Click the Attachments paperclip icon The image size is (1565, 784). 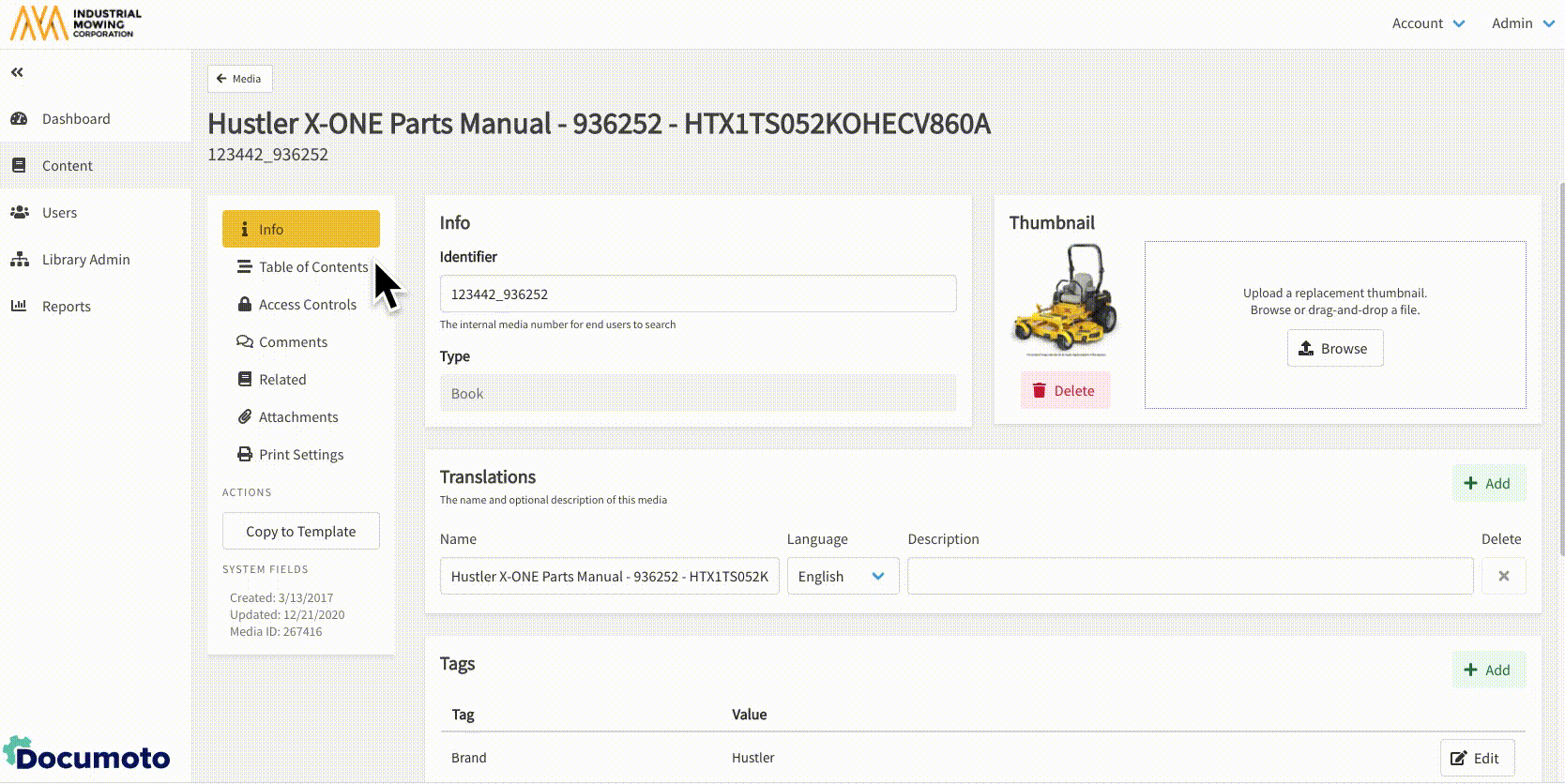coord(245,417)
